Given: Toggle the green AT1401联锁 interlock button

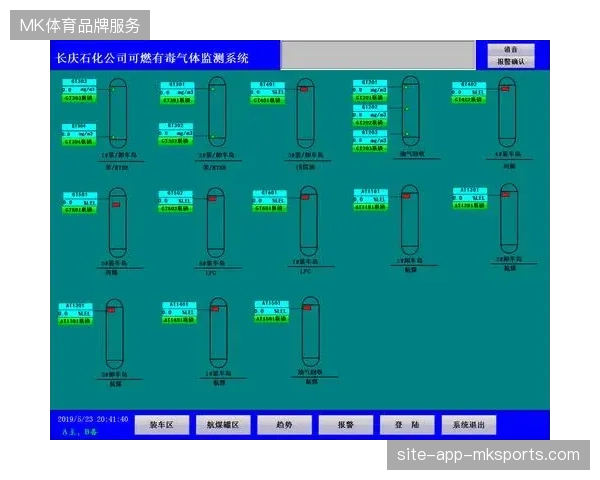Looking at the screenshot, I should pos(179,320).
